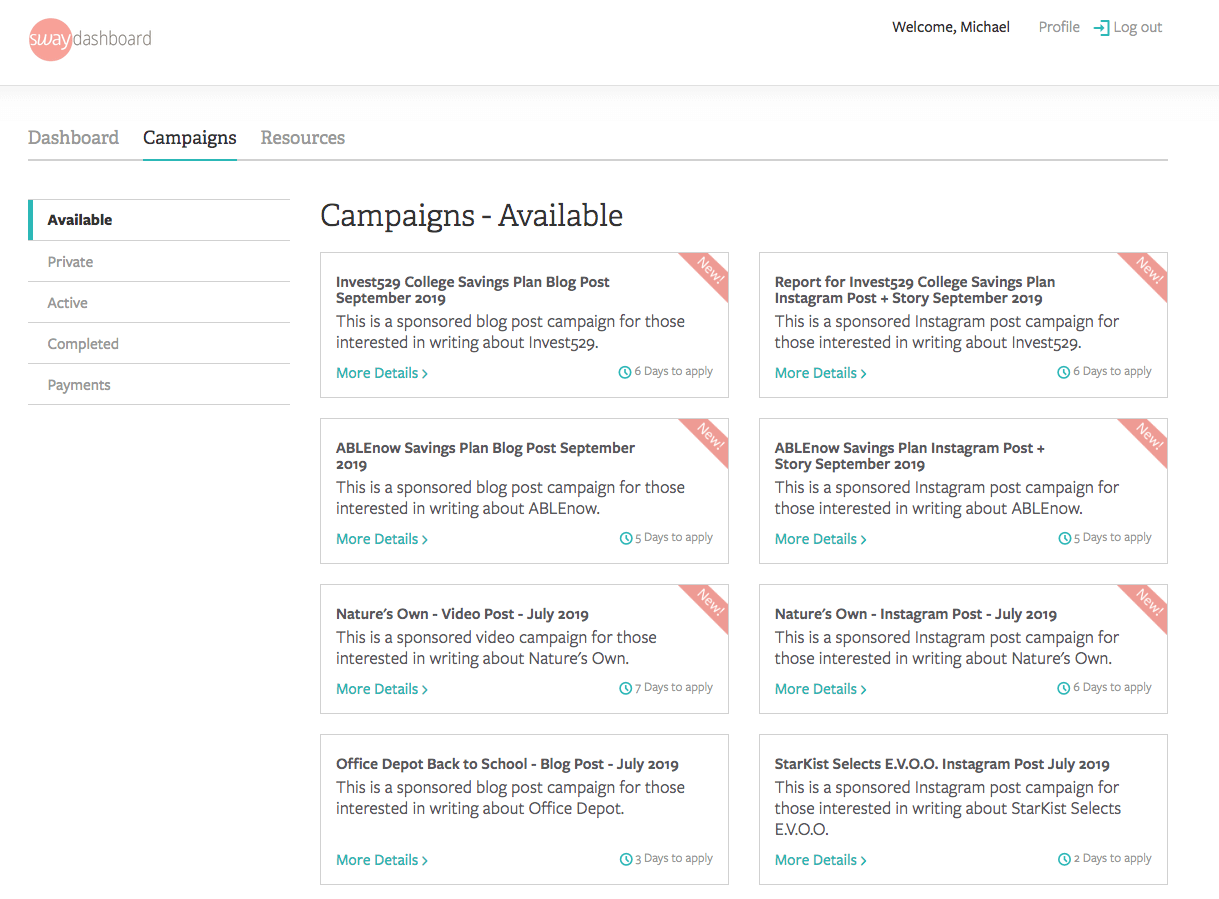Open More Details for Report for Invest529 Instagram Post
This screenshot has width=1219, height=899.
pyautogui.click(x=821, y=373)
